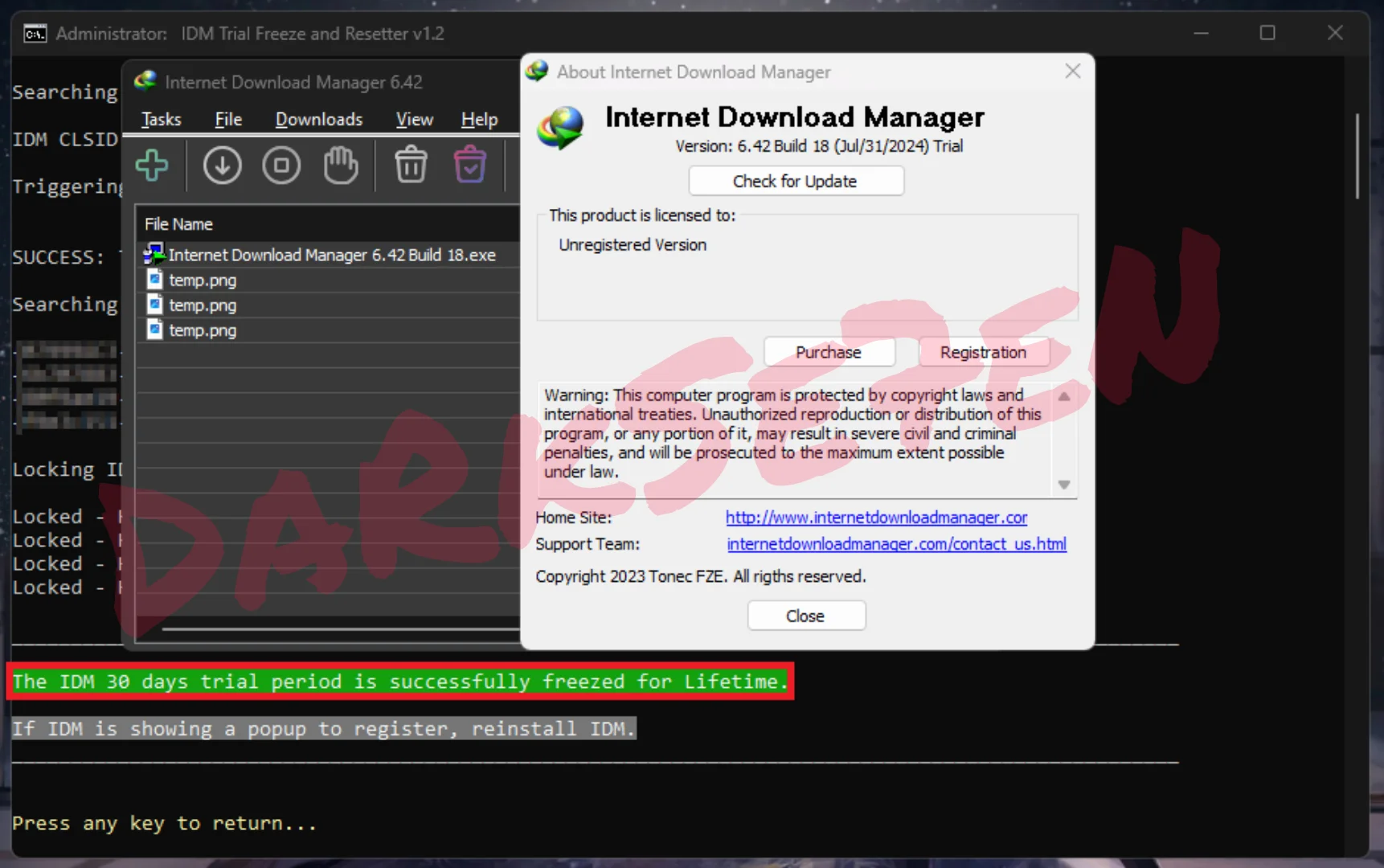
Task: Click the Copyright 2023 Tonec FZE text
Action: pos(701,577)
